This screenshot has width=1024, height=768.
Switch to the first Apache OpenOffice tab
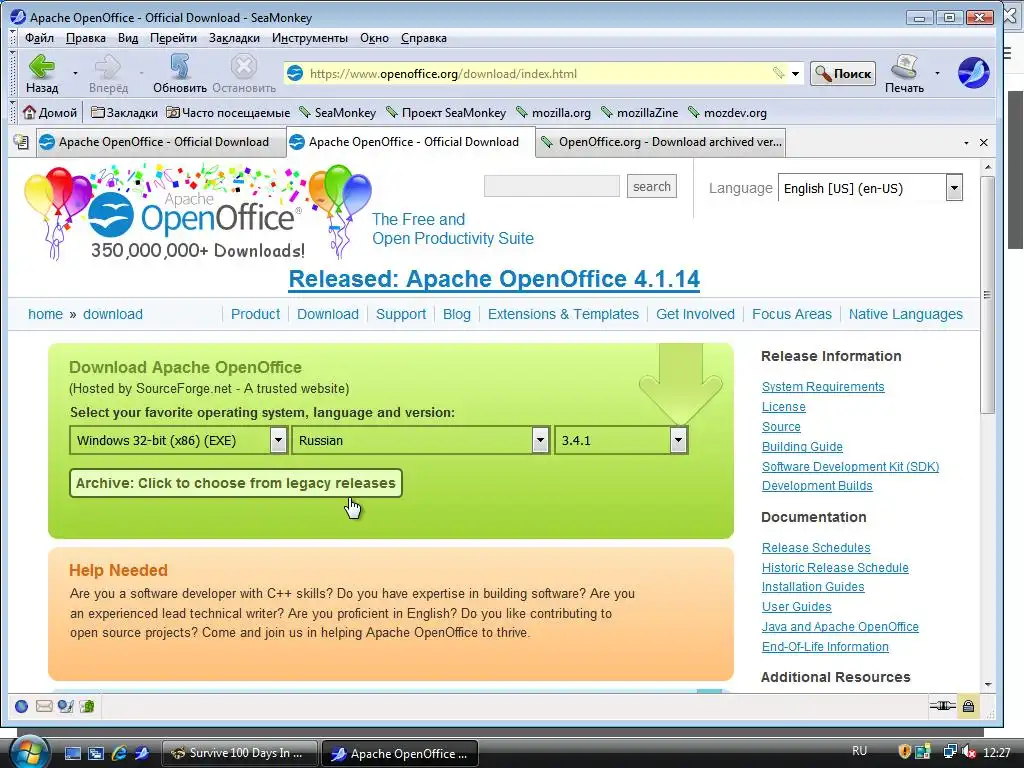pos(161,142)
